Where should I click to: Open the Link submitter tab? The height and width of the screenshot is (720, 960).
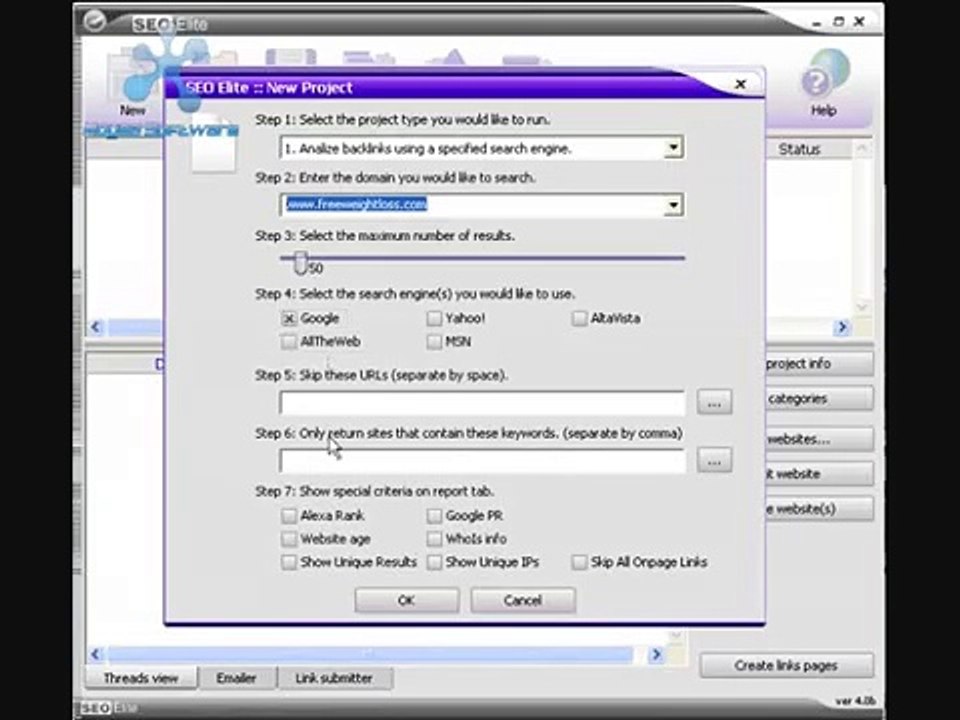(334, 678)
